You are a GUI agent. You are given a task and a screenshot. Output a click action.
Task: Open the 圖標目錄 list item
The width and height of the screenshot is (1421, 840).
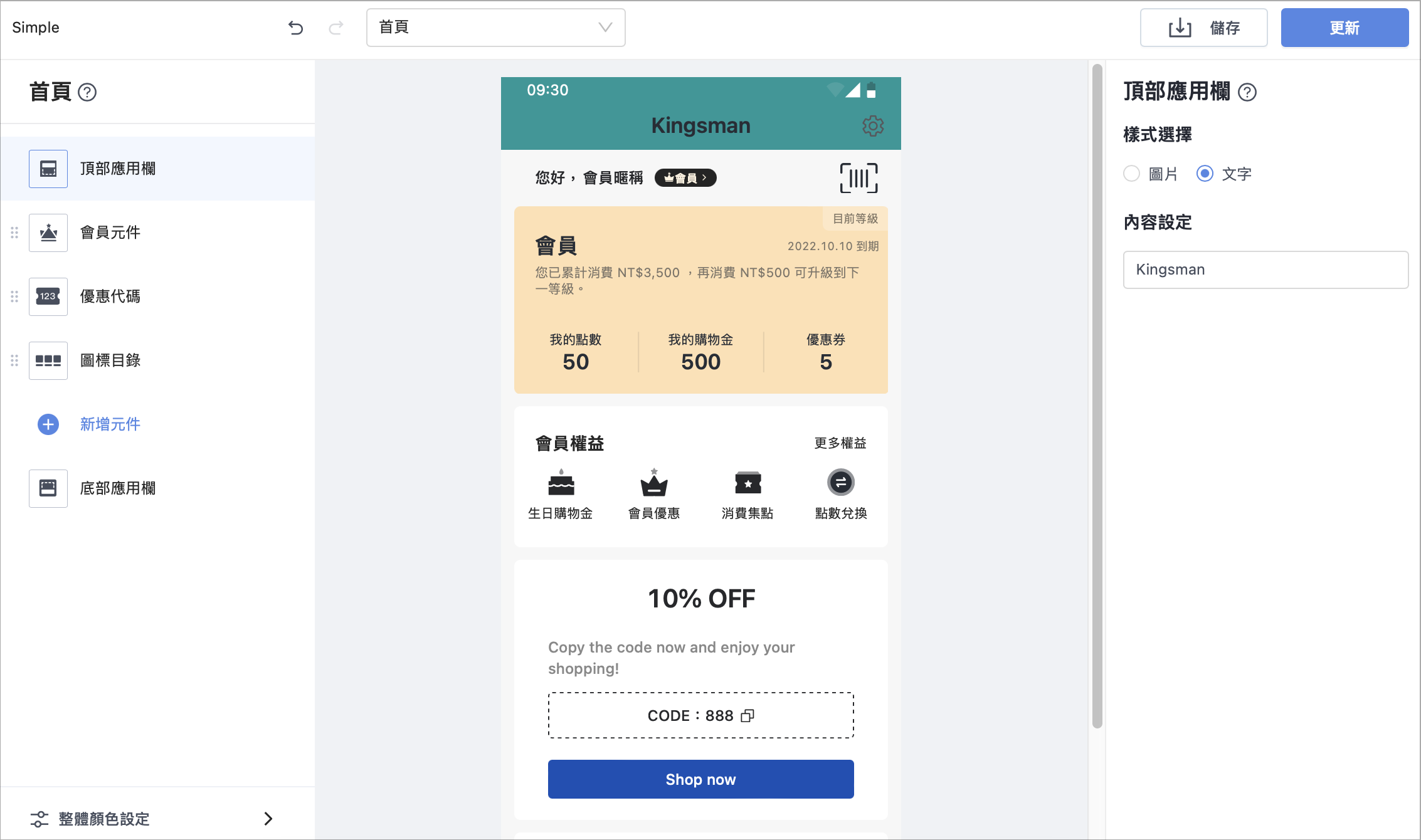click(157, 360)
